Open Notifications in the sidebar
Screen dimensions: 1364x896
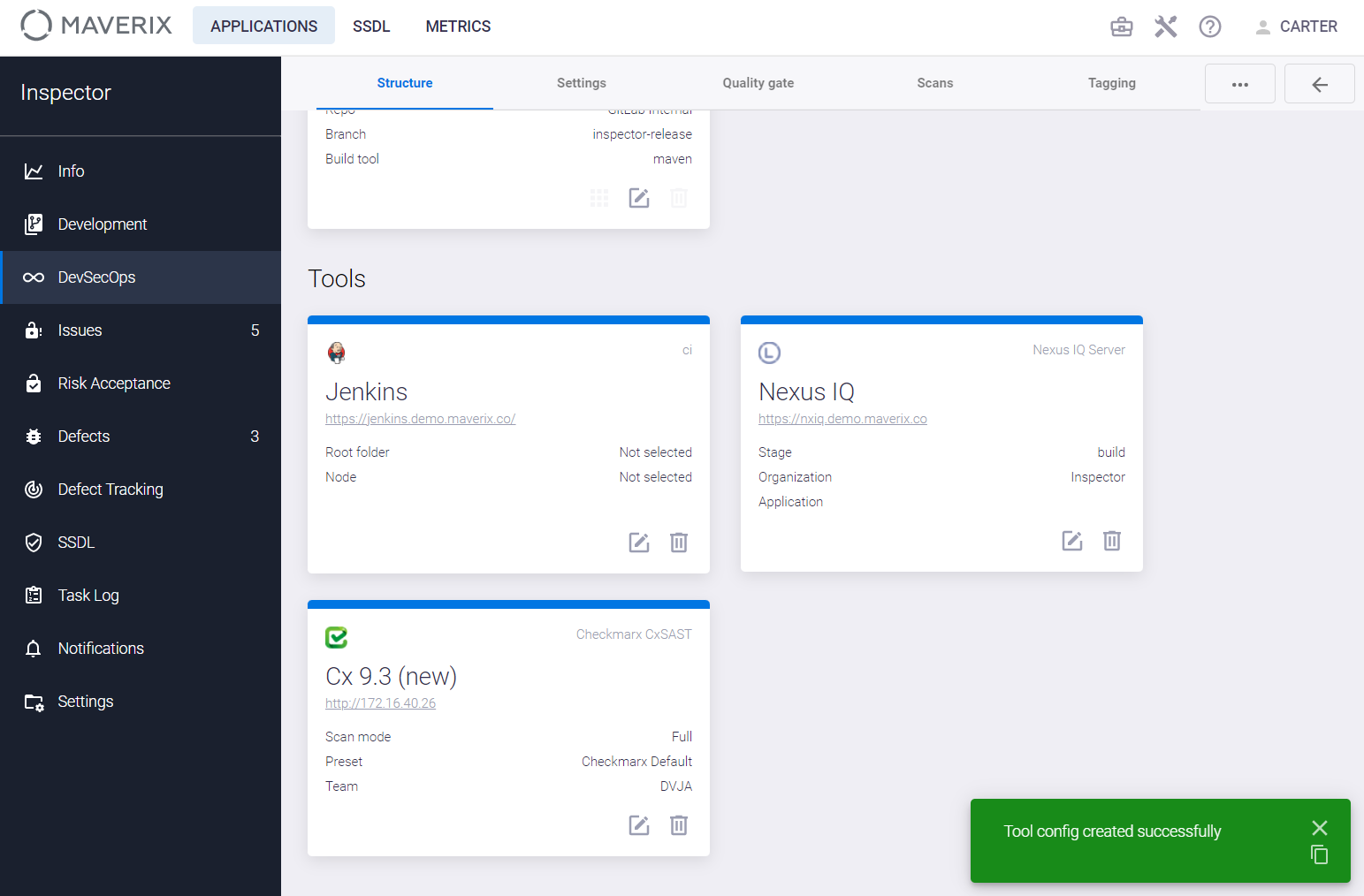141,649
